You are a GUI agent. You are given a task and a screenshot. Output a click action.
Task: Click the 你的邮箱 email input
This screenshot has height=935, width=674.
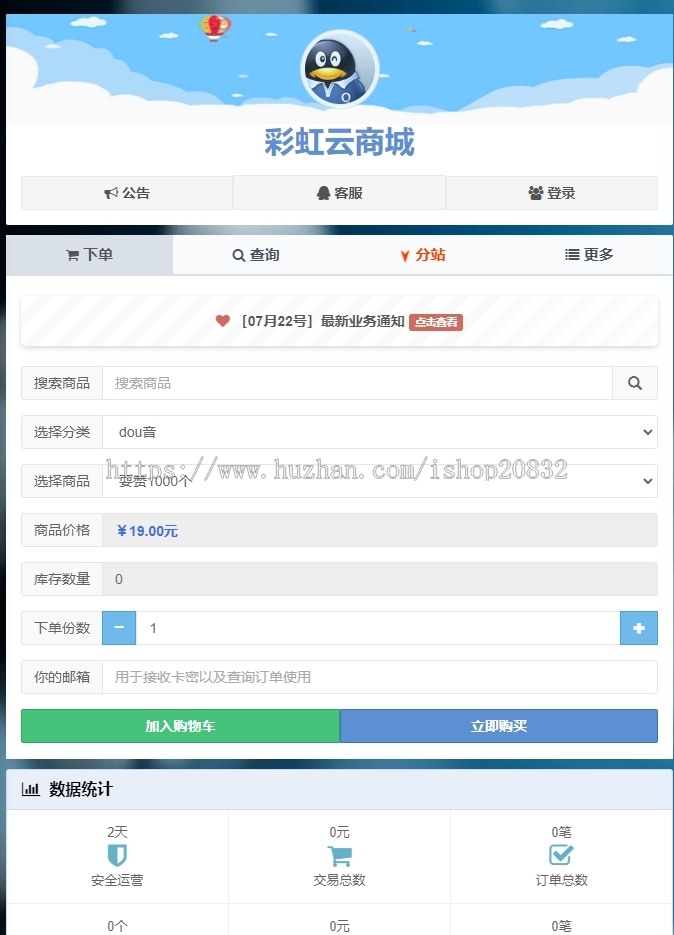click(x=380, y=677)
